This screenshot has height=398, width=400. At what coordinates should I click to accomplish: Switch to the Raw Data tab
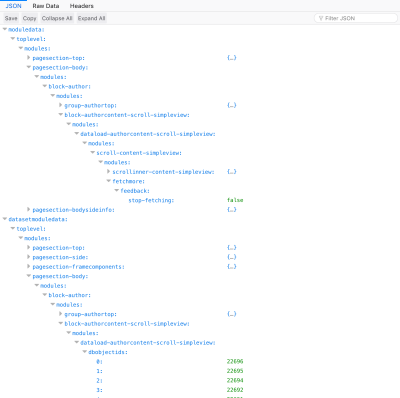(46, 6)
